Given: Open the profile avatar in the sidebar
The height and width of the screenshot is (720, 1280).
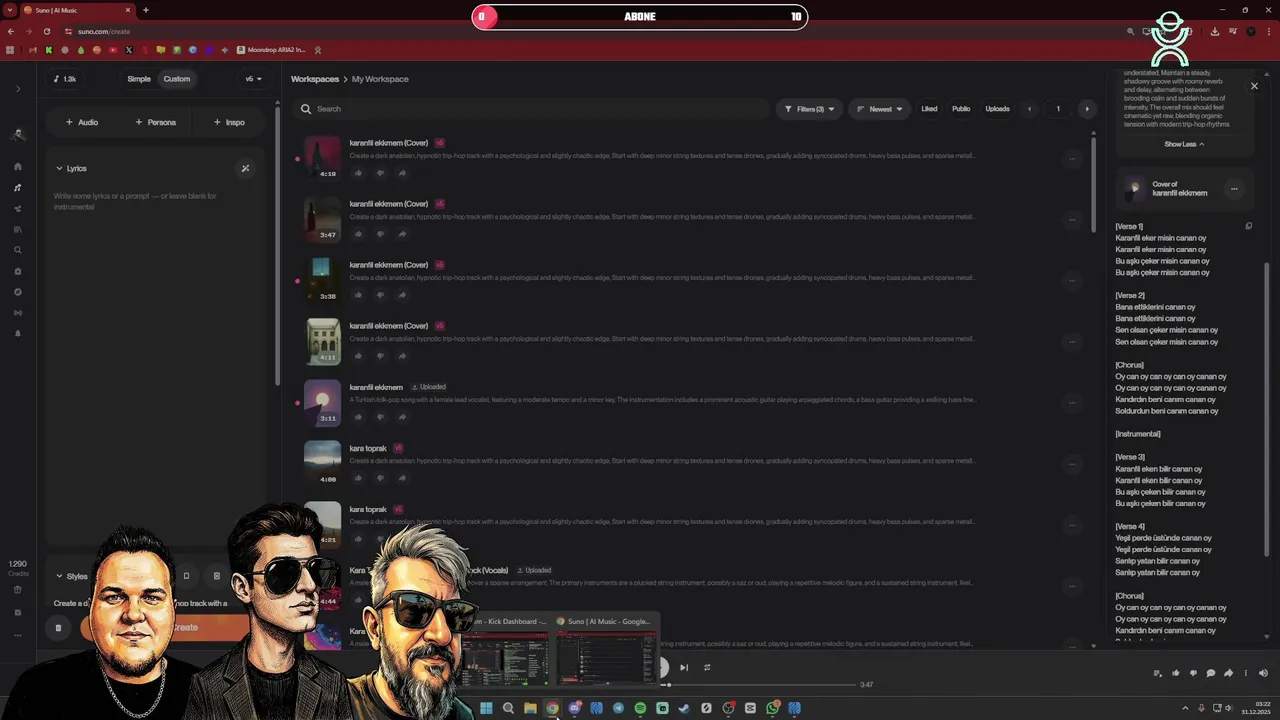Looking at the screenshot, I should click(x=18, y=134).
